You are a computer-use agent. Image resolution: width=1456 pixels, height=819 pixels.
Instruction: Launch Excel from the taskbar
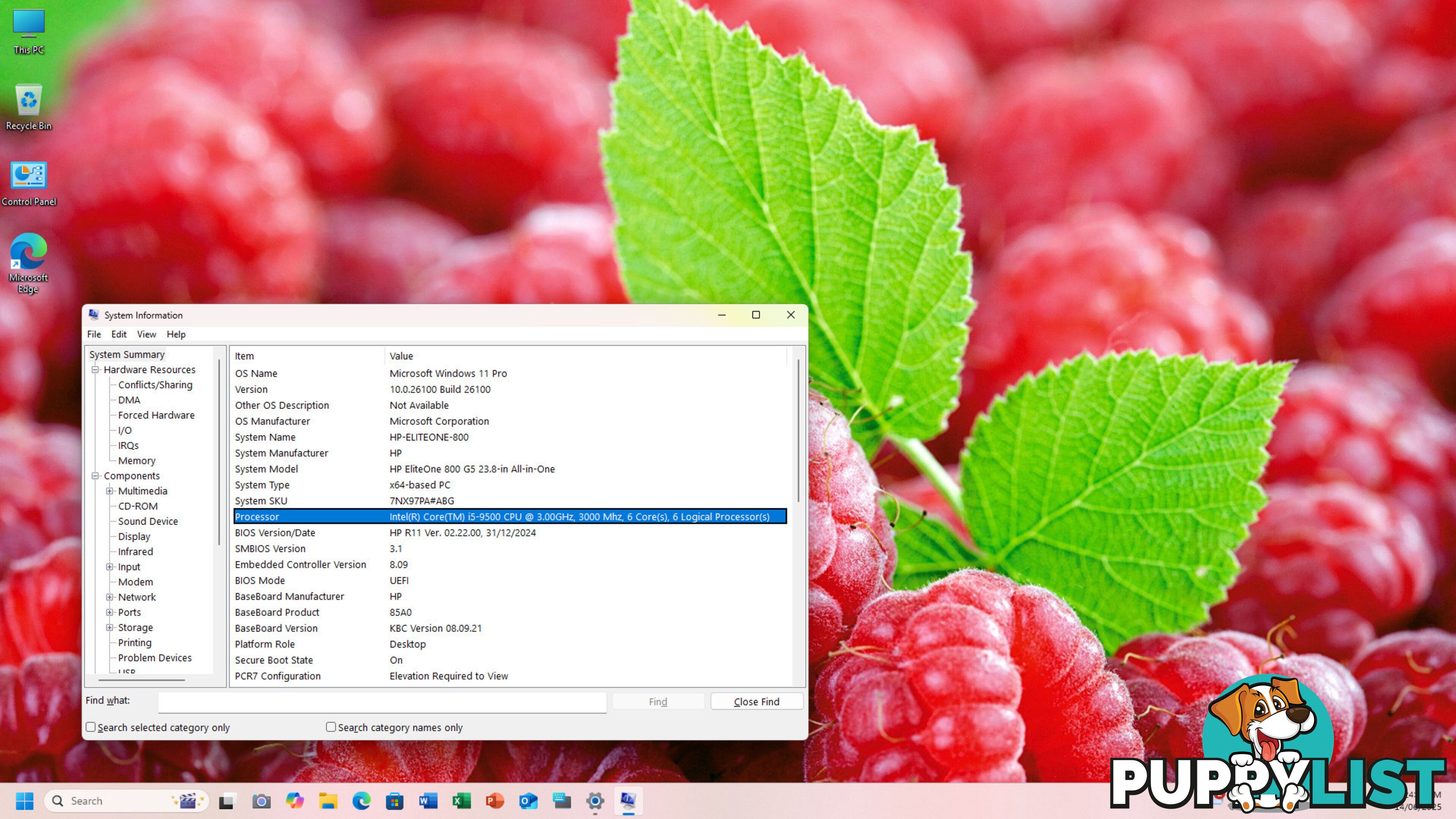461,801
